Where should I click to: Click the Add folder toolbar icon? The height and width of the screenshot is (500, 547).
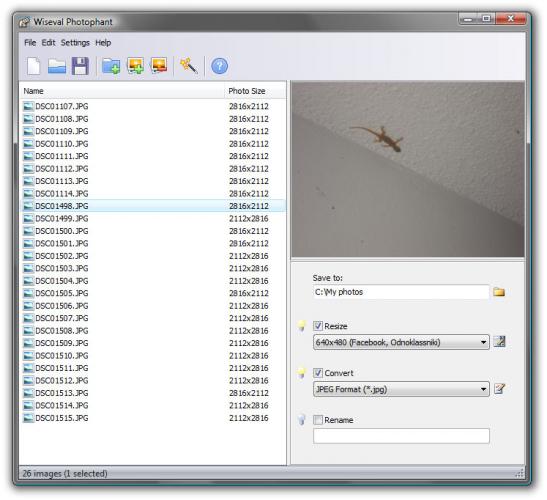coord(111,66)
